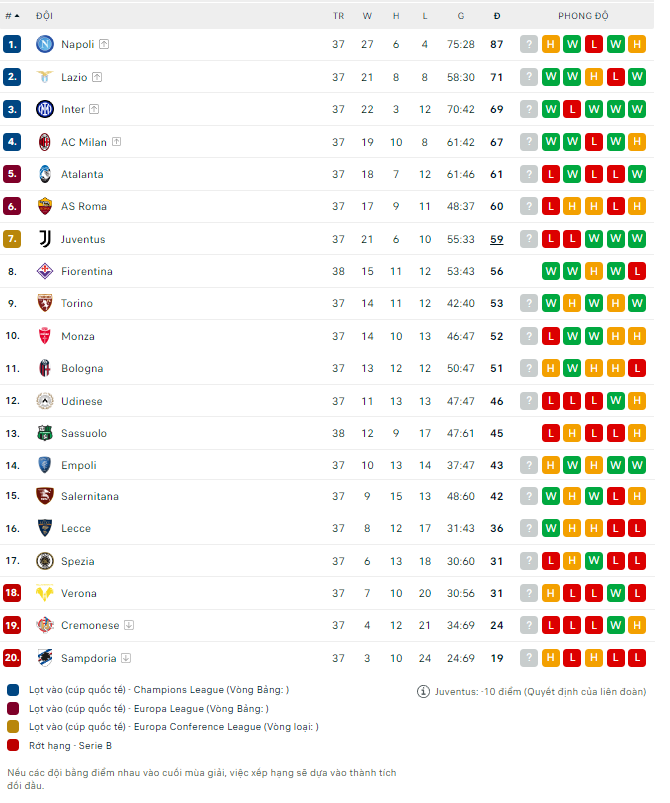
Task: Reveal the question-mark badge for Verona
Action: (x=529, y=593)
